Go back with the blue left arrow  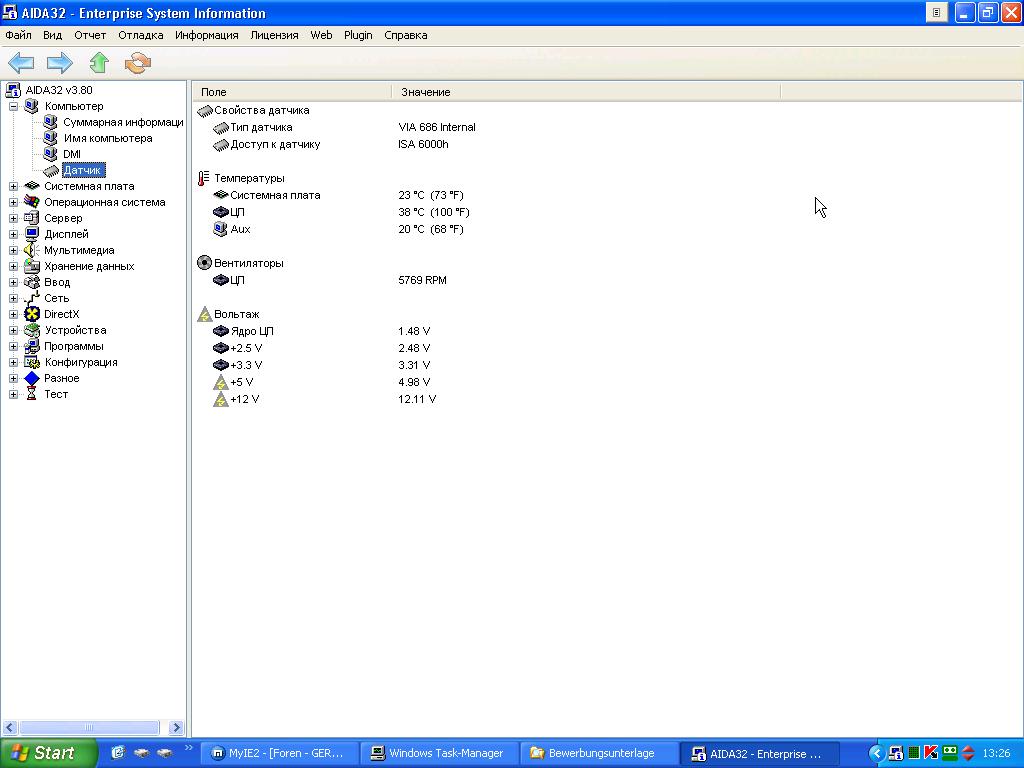coord(21,63)
